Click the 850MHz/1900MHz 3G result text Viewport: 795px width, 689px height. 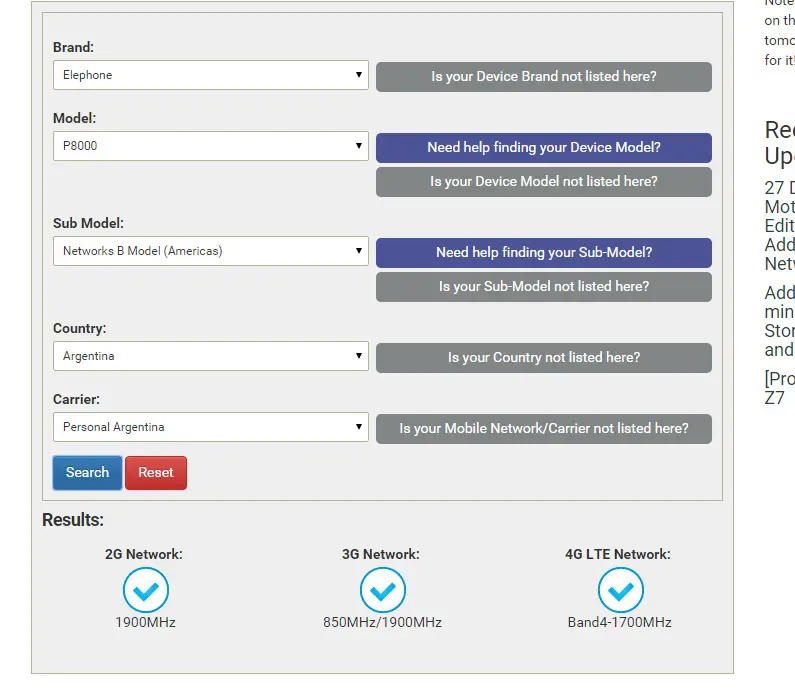coord(382,623)
